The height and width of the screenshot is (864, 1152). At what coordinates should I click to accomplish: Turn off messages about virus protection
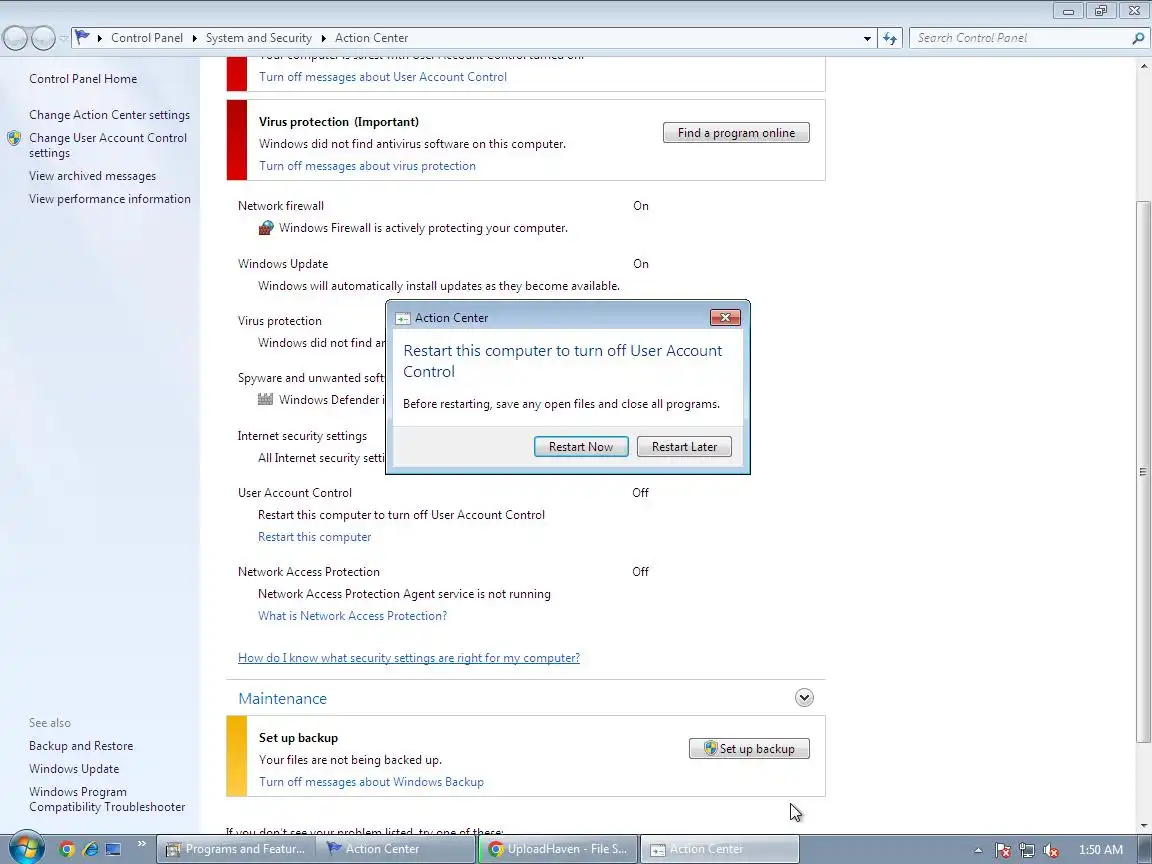367,166
